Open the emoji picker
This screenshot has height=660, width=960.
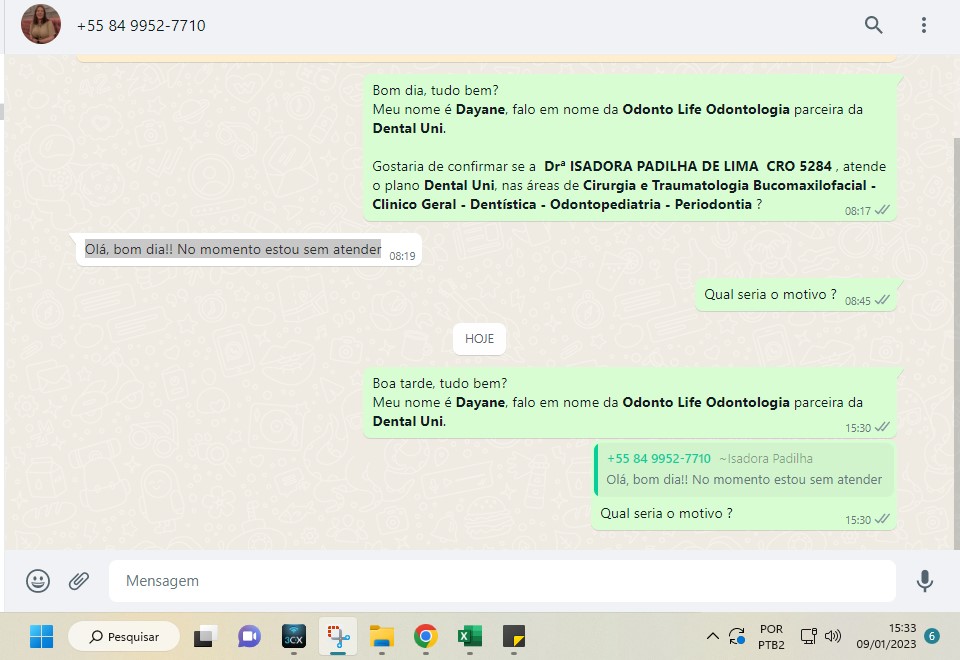[38, 581]
